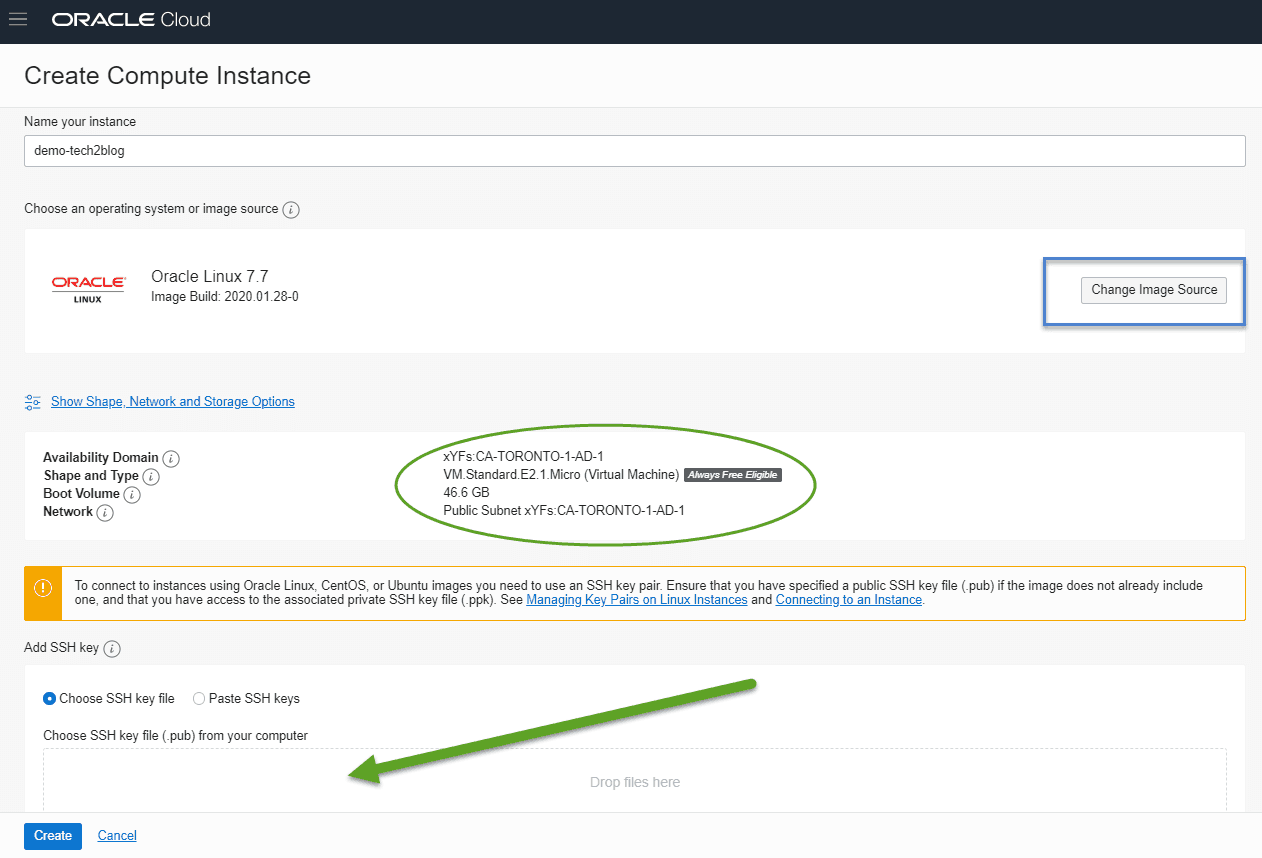The height and width of the screenshot is (858, 1262).
Task: Click the 46.6 GB boot volume value
Action: (466, 493)
